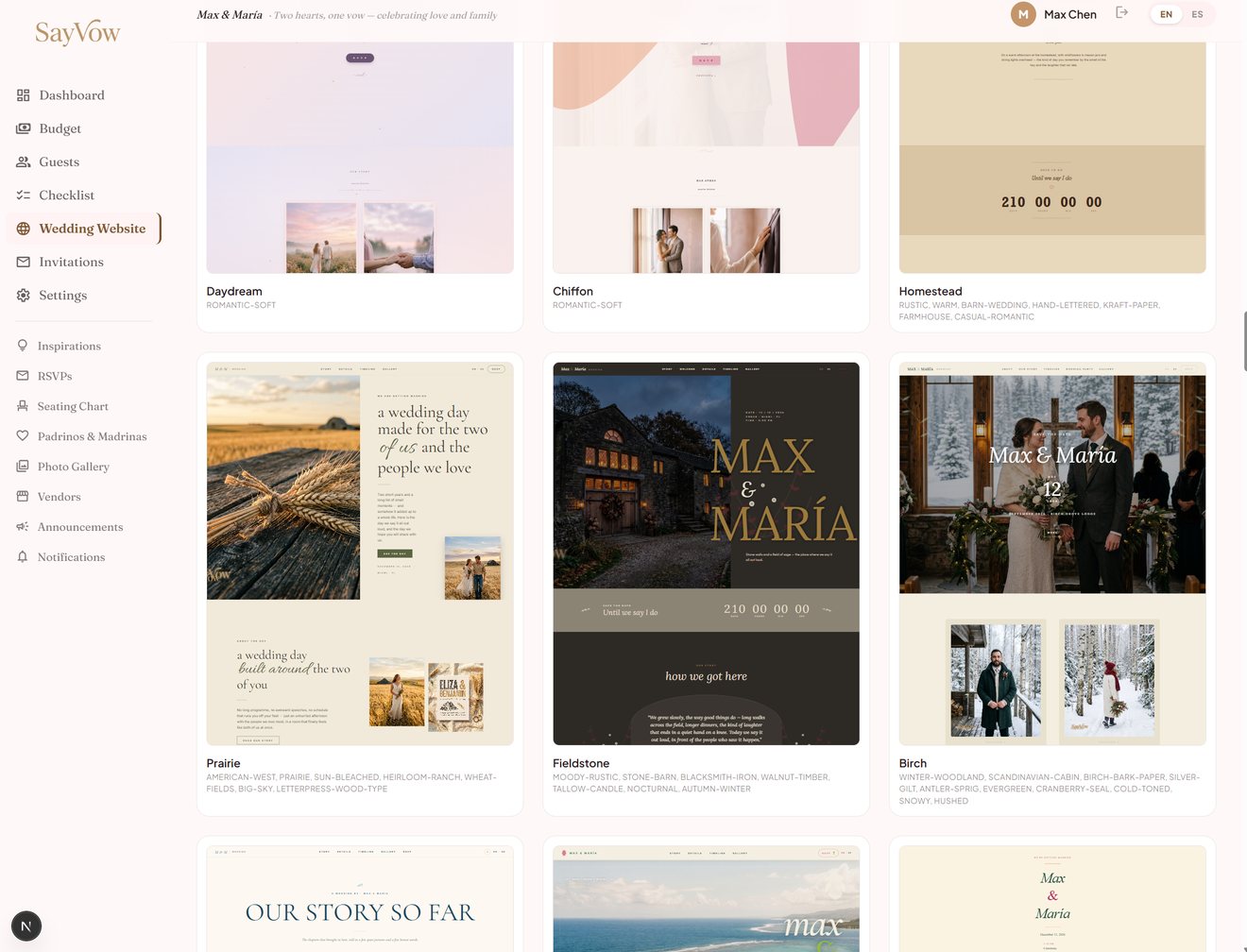The image size is (1247, 952).
Task: Click the Settings gear icon
Action: point(23,296)
